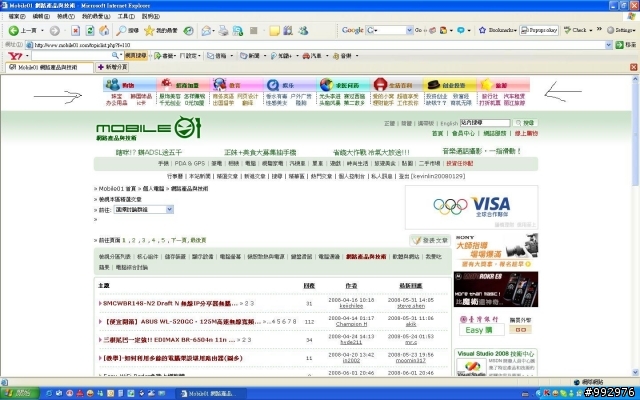Expand the Google Check dropdown arrow
640x400 pixels.
(591, 31)
